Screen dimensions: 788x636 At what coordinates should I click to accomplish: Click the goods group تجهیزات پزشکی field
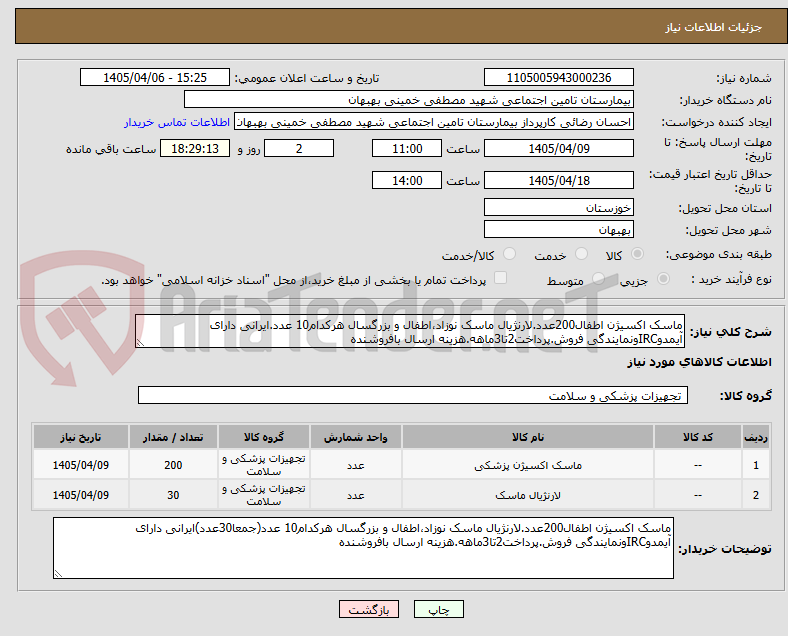413,395
